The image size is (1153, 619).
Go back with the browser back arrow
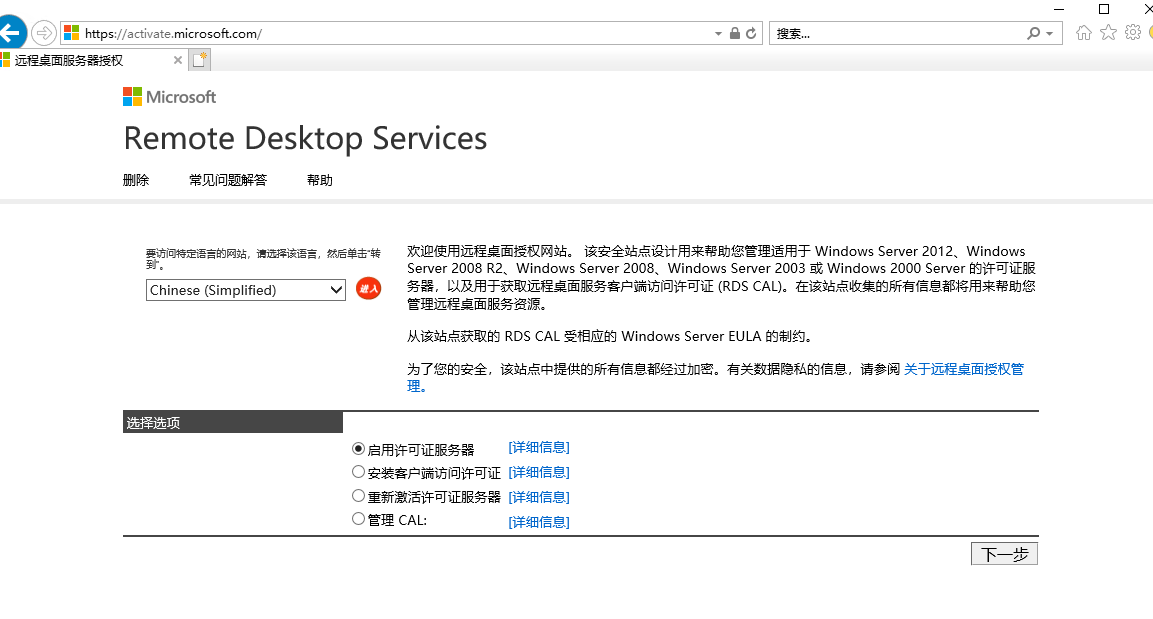11,33
